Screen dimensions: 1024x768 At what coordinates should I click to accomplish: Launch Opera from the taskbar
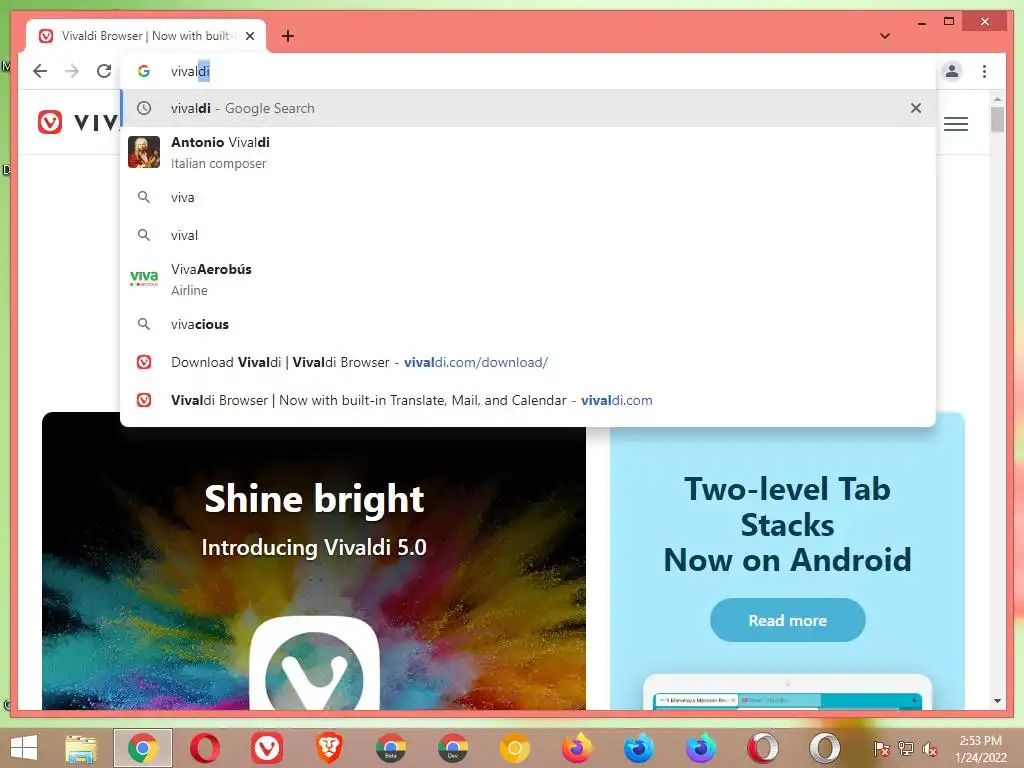pyautogui.click(x=205, y=748)
